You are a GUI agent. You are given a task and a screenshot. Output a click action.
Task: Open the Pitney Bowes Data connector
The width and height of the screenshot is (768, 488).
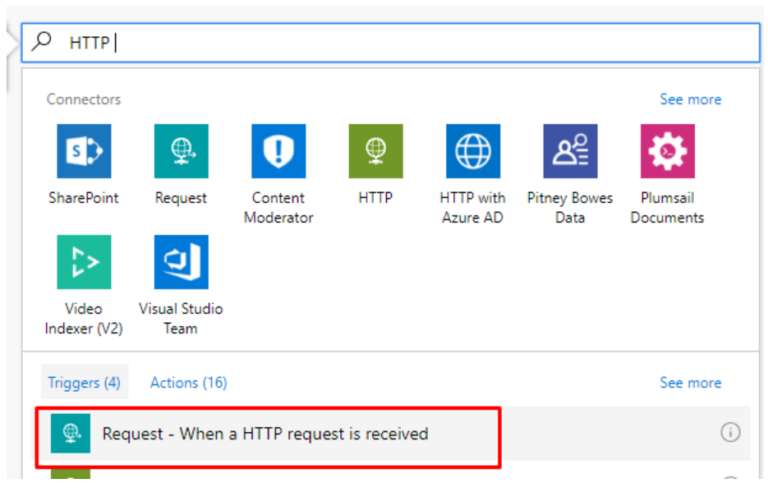(570, 151)
